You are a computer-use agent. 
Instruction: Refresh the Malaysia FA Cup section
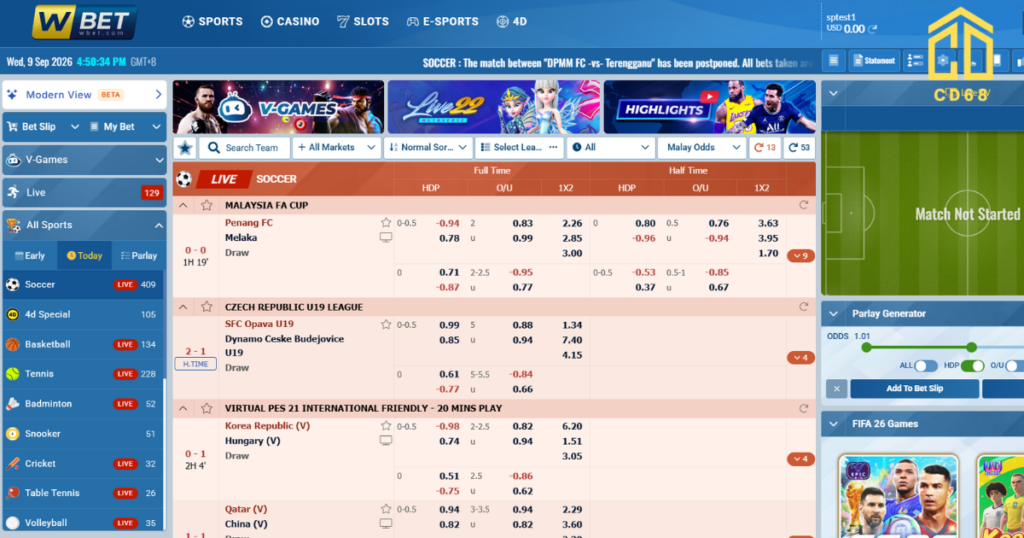pyautogui.click(x=804, y=205)
